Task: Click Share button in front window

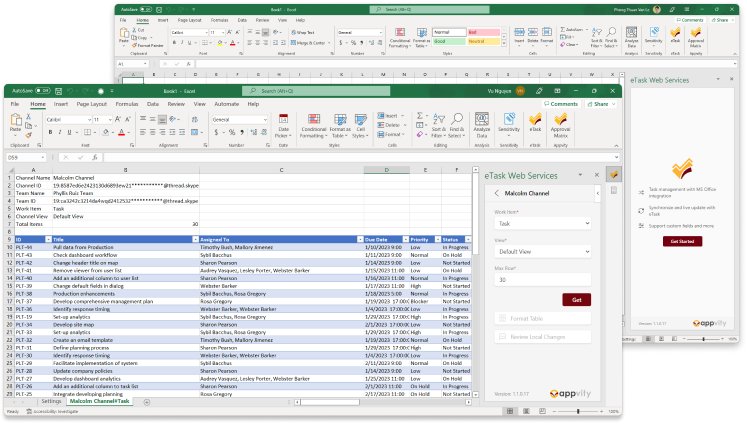Action: pos(600,104)
